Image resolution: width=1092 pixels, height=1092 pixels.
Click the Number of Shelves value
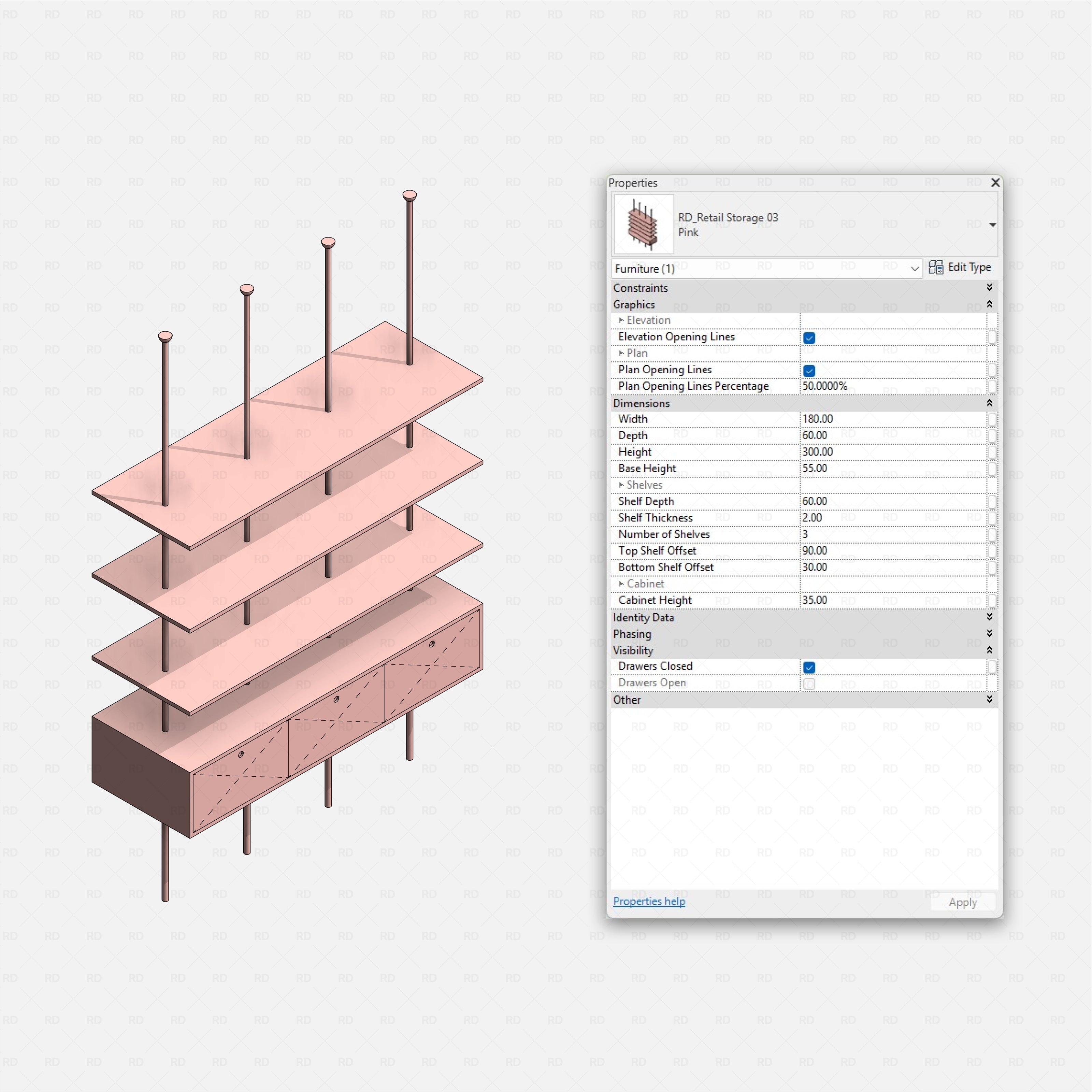tap(893, 534)
